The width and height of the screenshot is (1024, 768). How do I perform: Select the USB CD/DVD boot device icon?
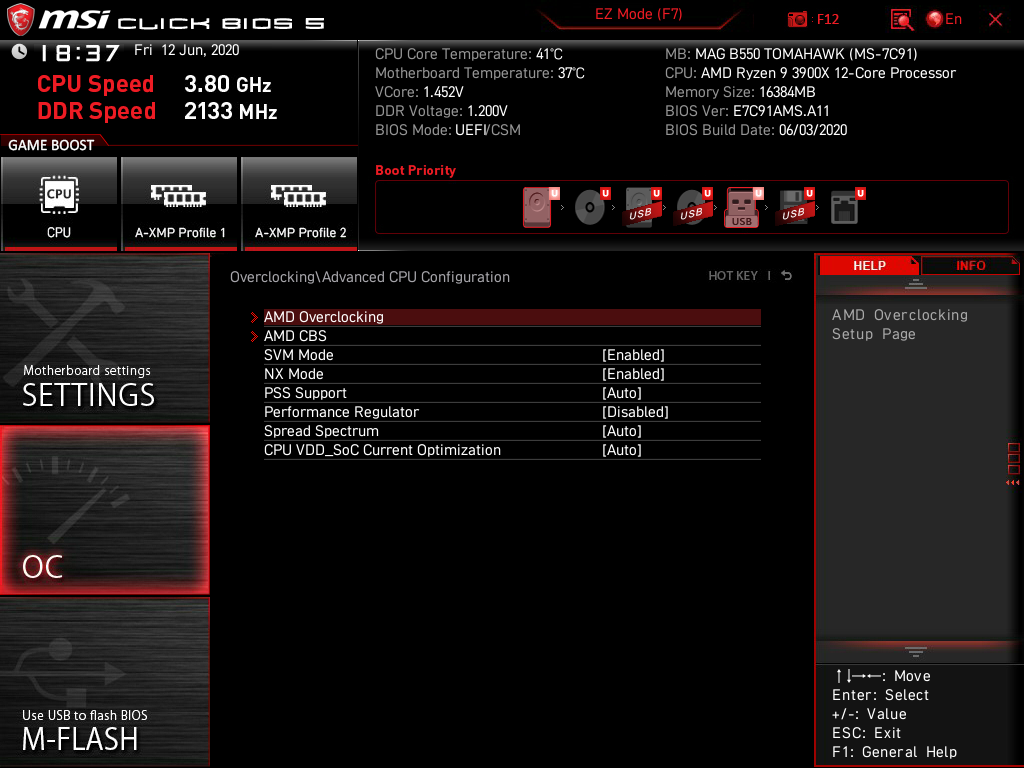tap(693, 207)
